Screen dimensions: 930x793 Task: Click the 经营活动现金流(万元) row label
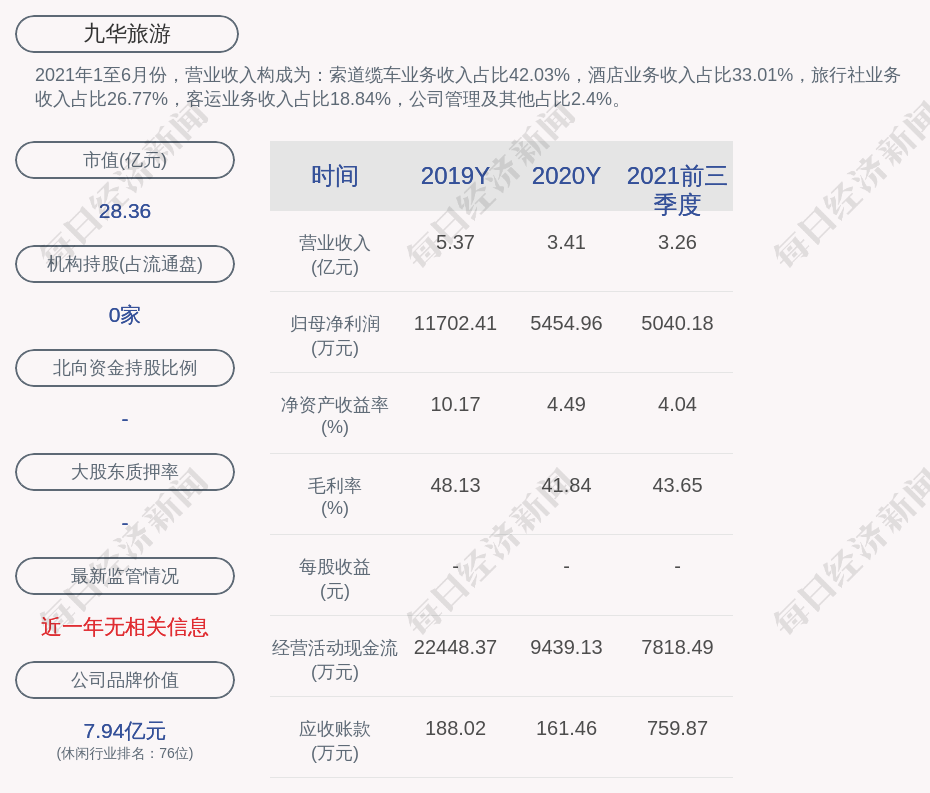pos(335,660)
